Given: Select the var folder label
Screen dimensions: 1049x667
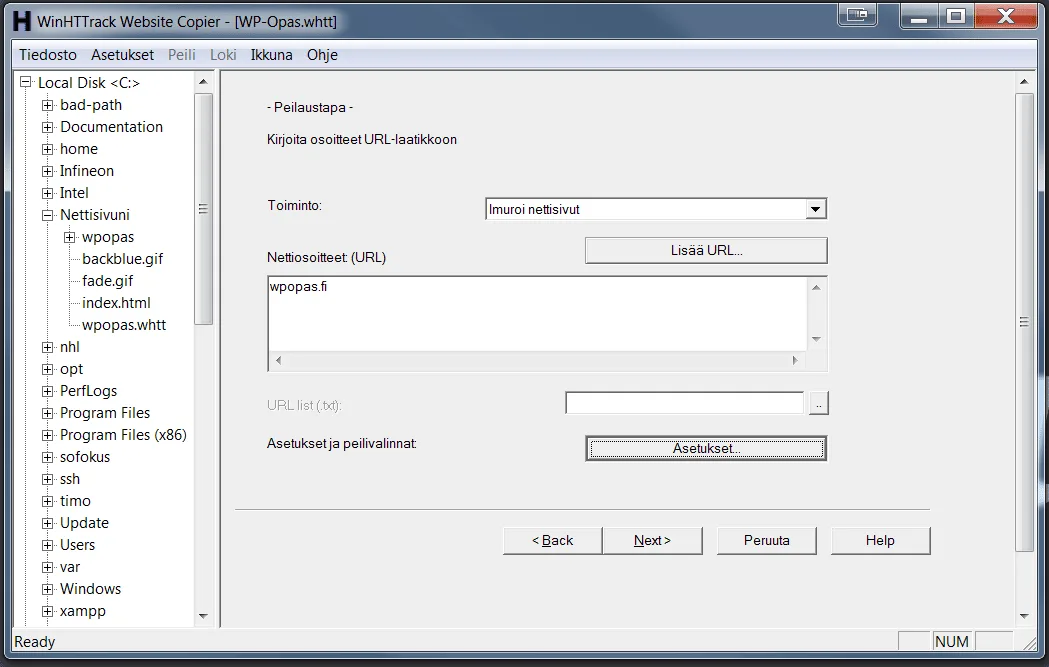Looking at the screenshot, I should pyautogui.click(x=70, y=567).
